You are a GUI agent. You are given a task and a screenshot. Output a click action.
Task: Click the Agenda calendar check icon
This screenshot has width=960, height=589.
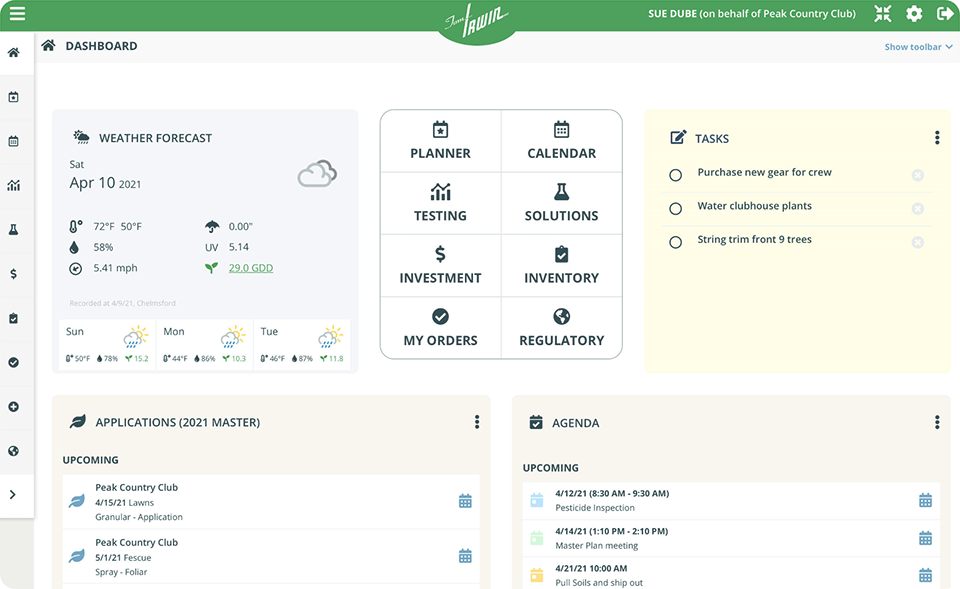536,422
